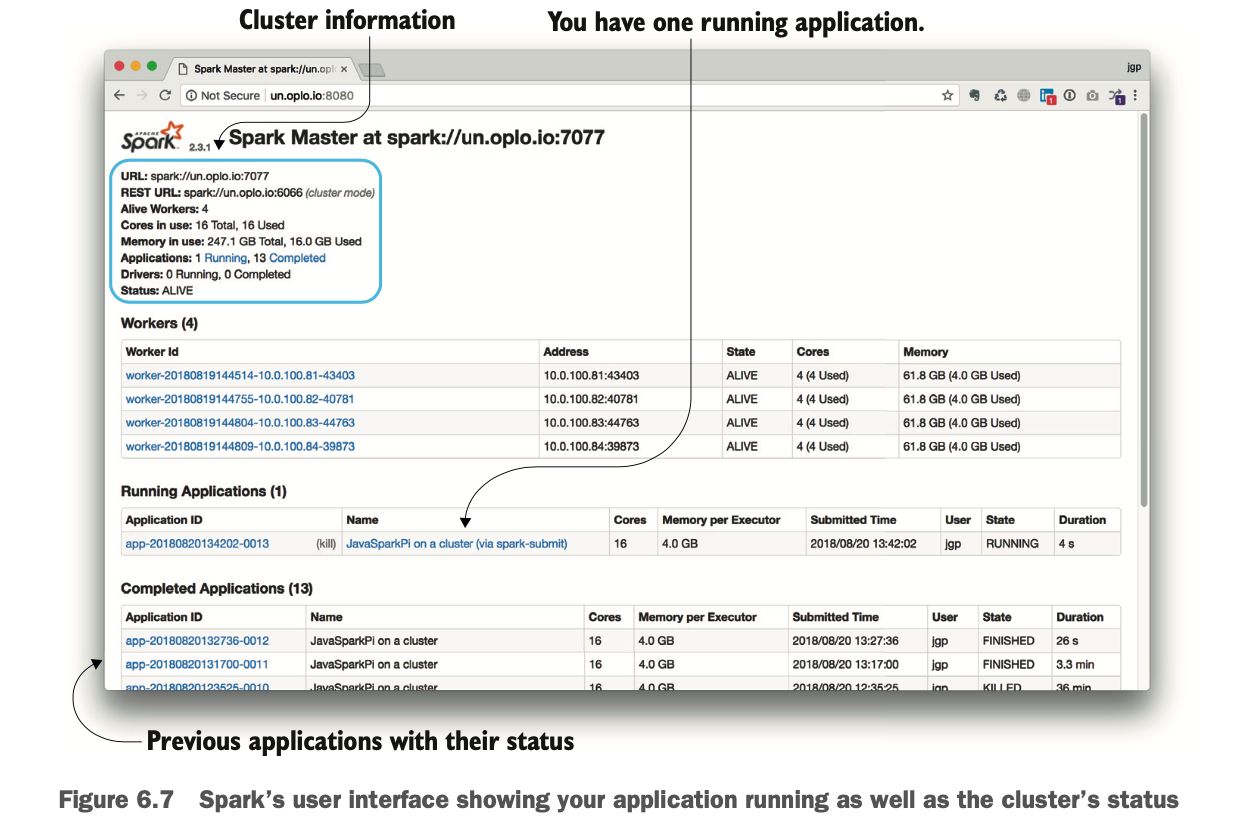Click the globe extension icon
This screenshot has height=826, width=1256.
pyautogui.click(x=1023, y=95)
